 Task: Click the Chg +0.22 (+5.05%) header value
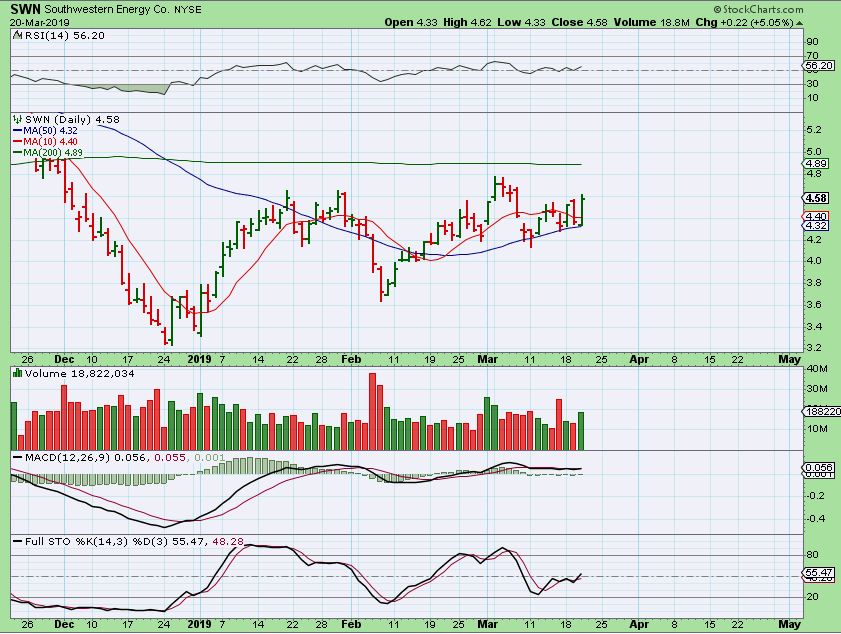click(x=744, y=23)
